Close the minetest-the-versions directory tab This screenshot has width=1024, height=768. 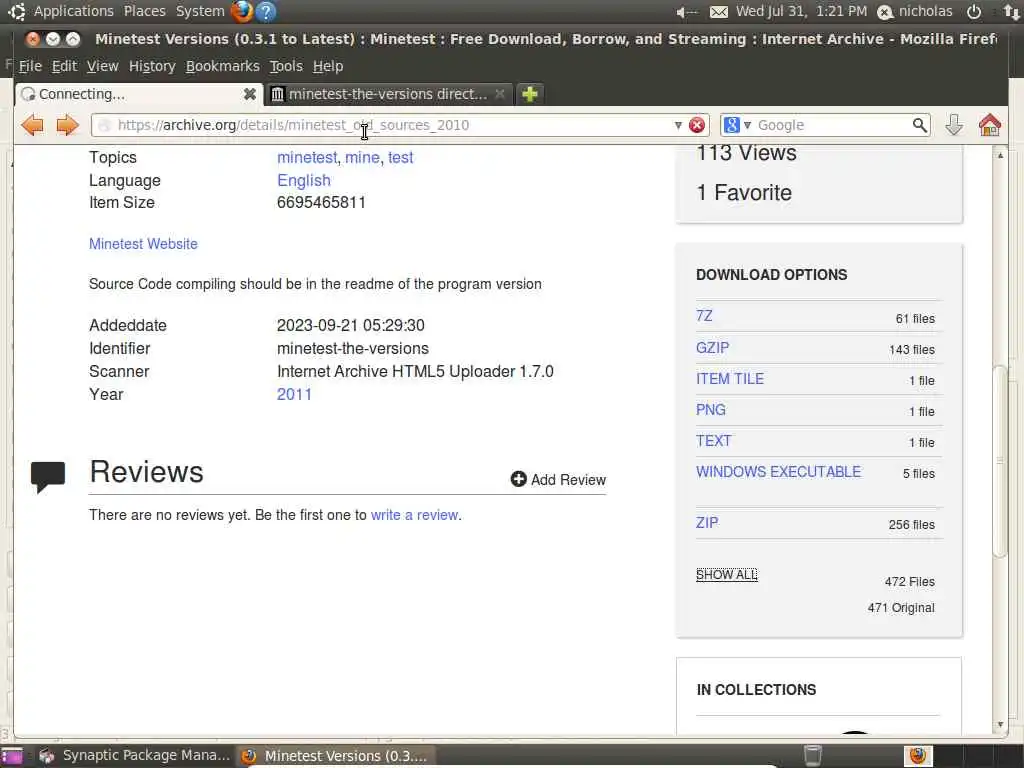500,94
